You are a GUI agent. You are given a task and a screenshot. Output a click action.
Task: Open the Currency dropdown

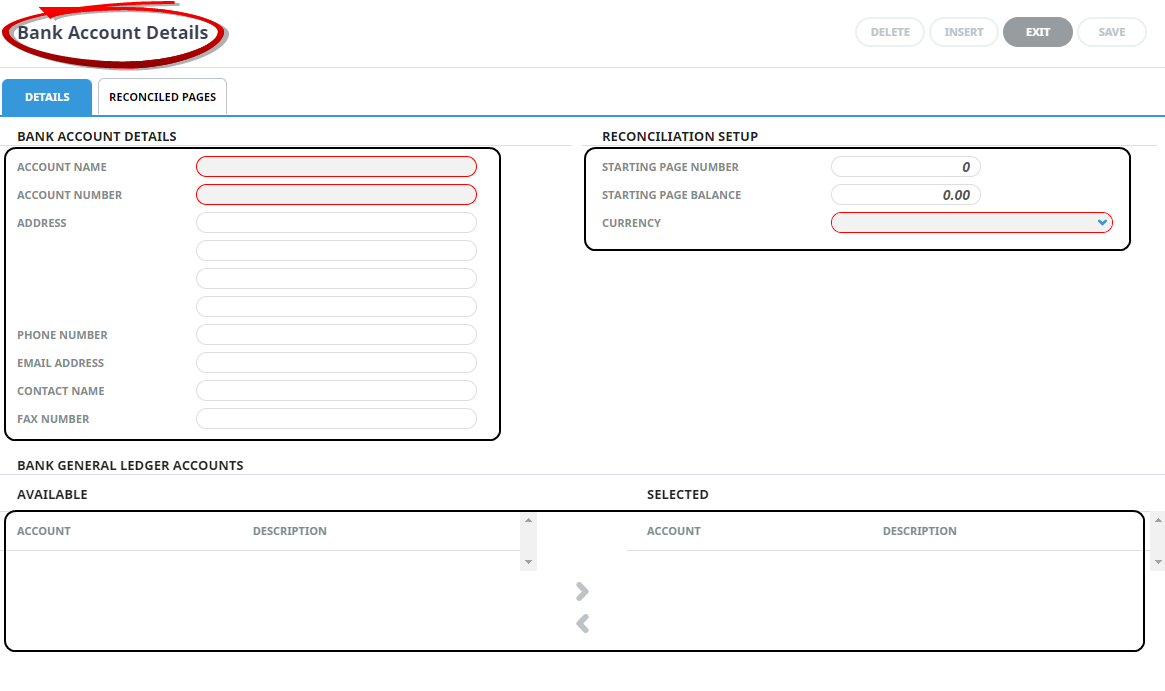pyautogui.click(x=971, y=223)
